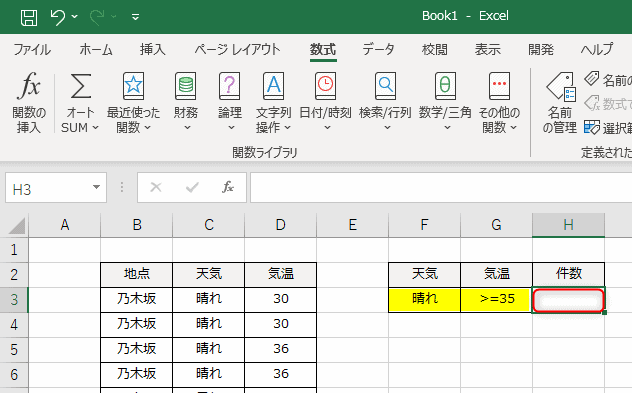
Task: Switch to the 校閲 tab
Action: [x=434, y=50]
